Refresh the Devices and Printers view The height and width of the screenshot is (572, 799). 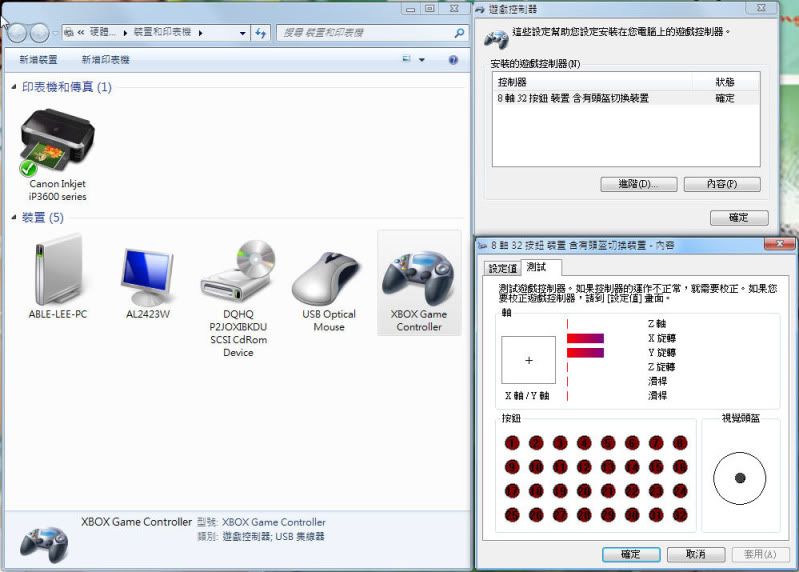261,33
